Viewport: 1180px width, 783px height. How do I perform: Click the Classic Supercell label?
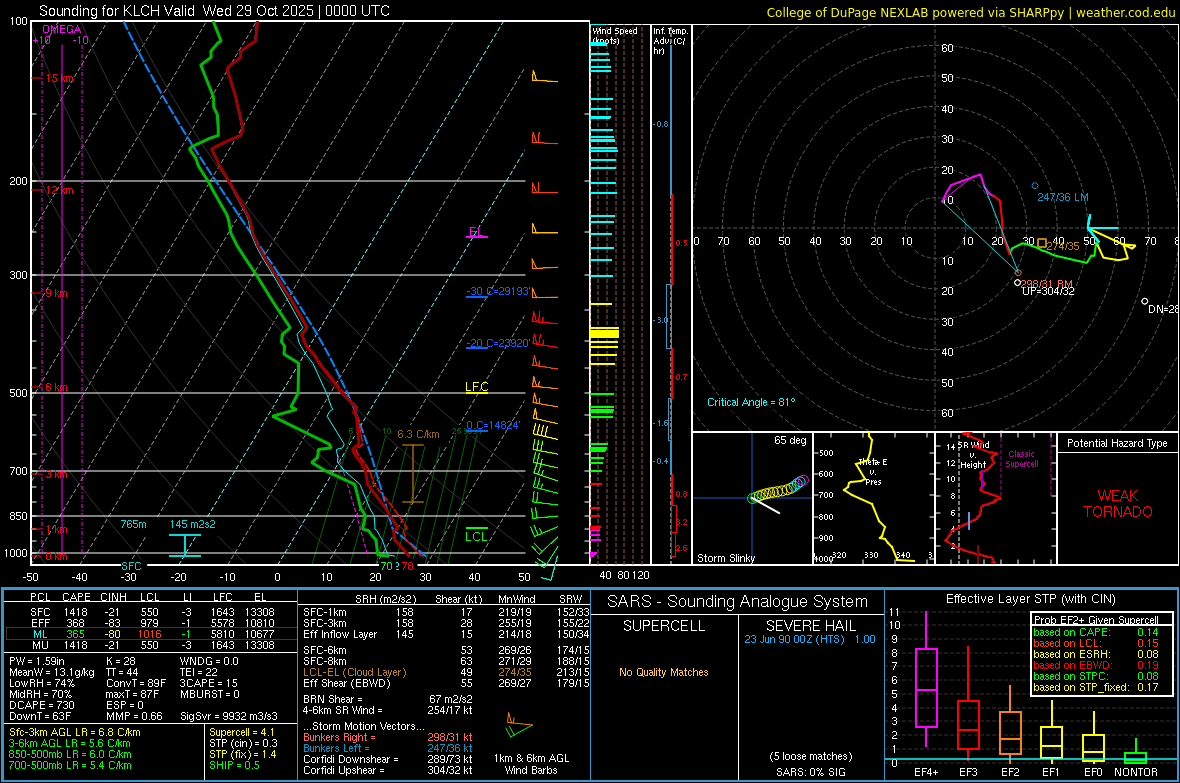1022,459
